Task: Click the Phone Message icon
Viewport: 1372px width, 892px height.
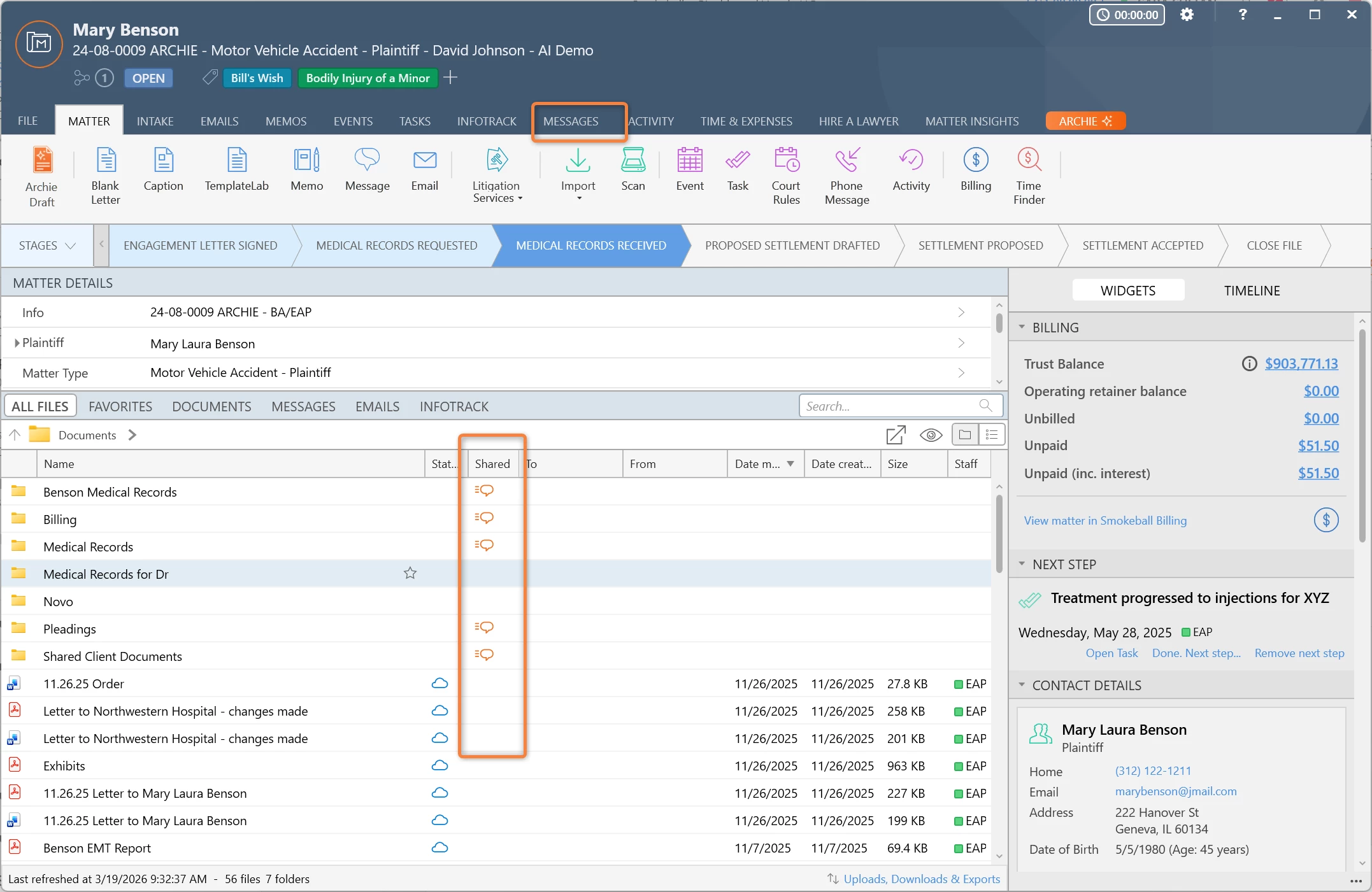Action: tap(847, 161)
